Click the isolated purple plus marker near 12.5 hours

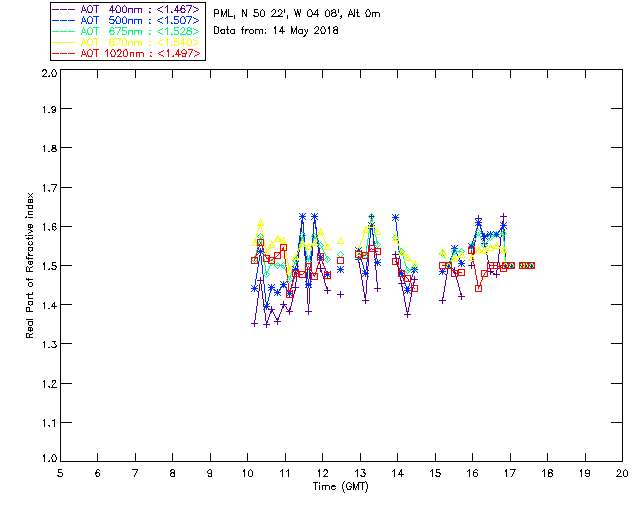340,294
